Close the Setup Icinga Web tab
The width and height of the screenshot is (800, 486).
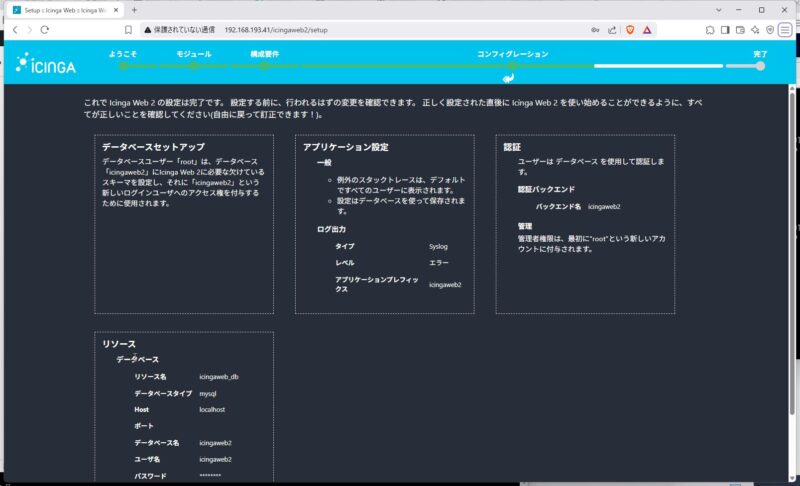click(x=116, y=10)
